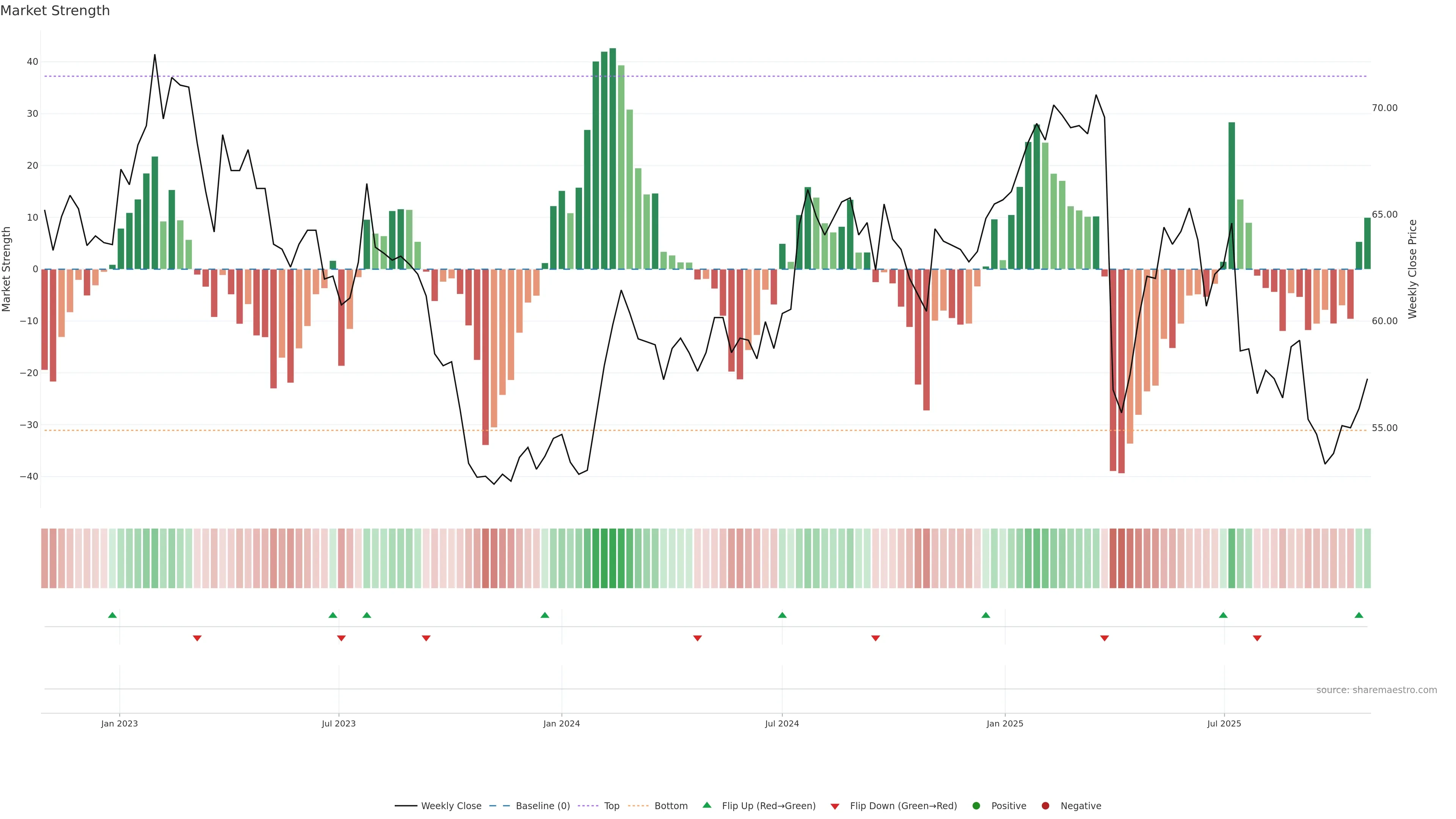Hide the Top threshold legend item
The image size is (1456, 819).
[611, 806]
